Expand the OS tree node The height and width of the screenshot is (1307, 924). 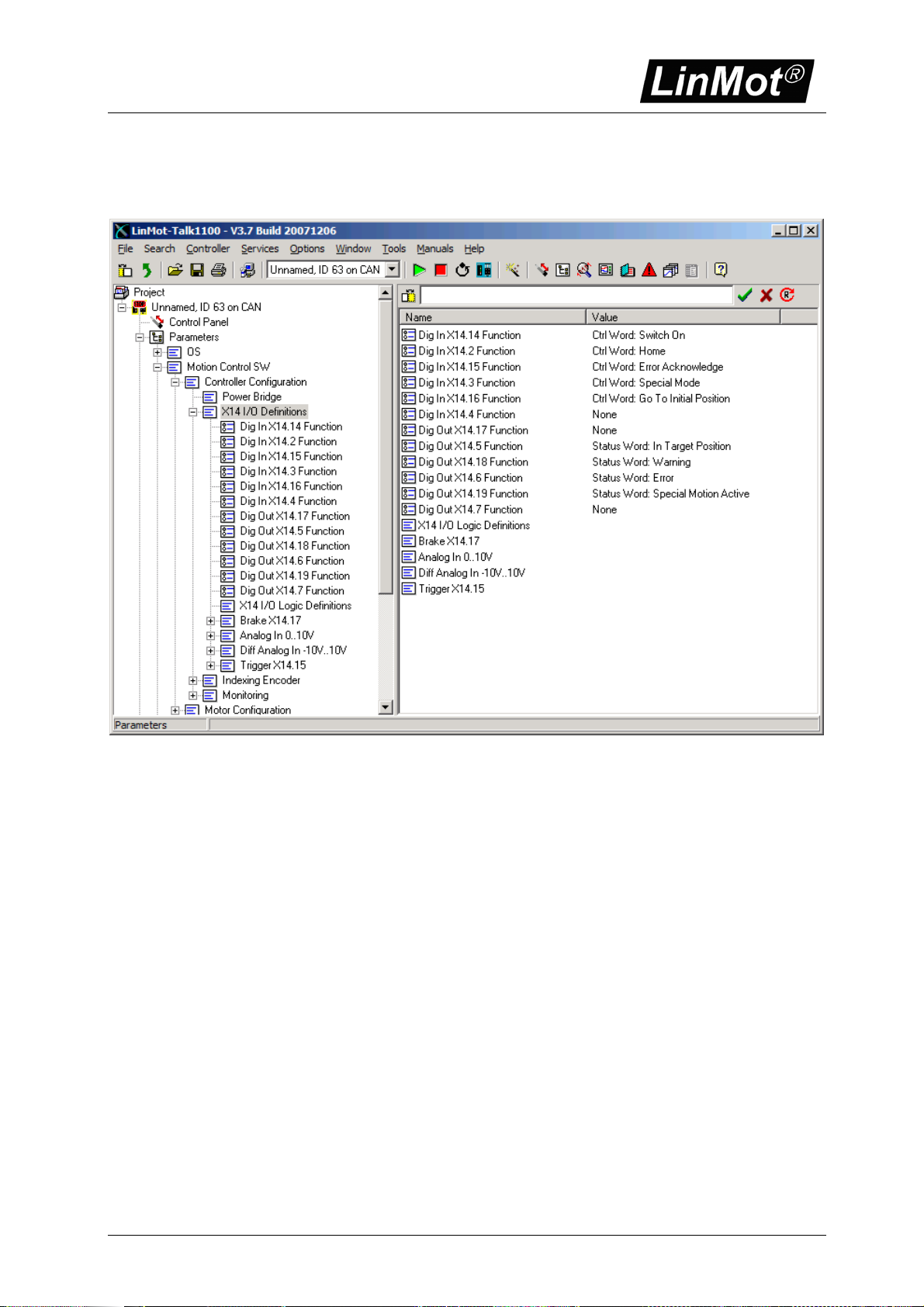click(x=157, y=352)
